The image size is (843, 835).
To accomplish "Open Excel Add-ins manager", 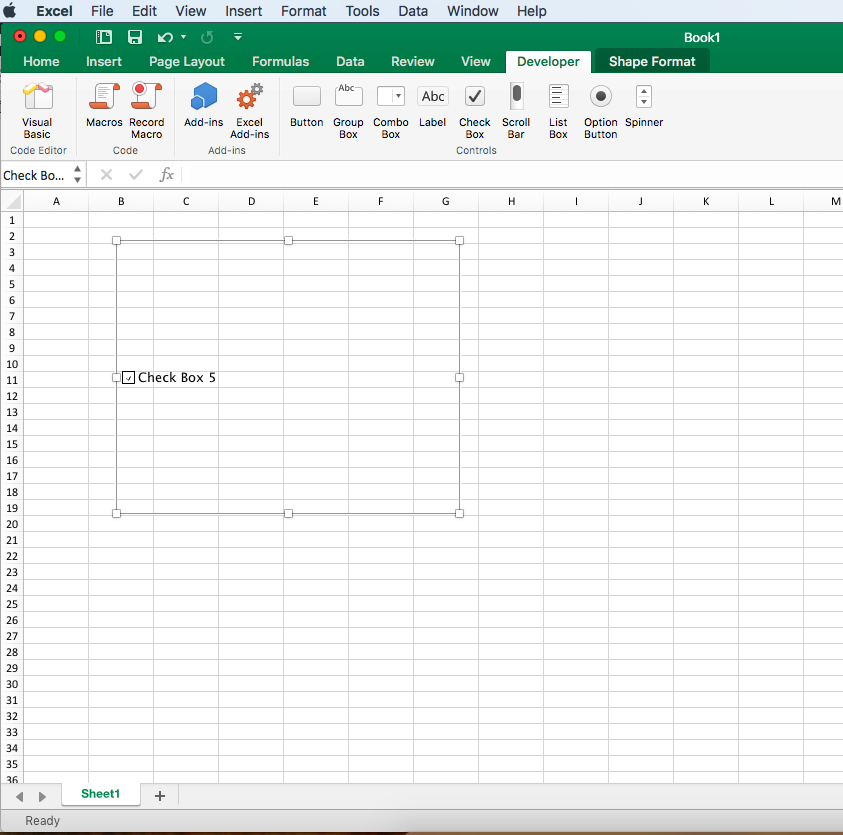I will pyautogui.click(x=249, y=111).
